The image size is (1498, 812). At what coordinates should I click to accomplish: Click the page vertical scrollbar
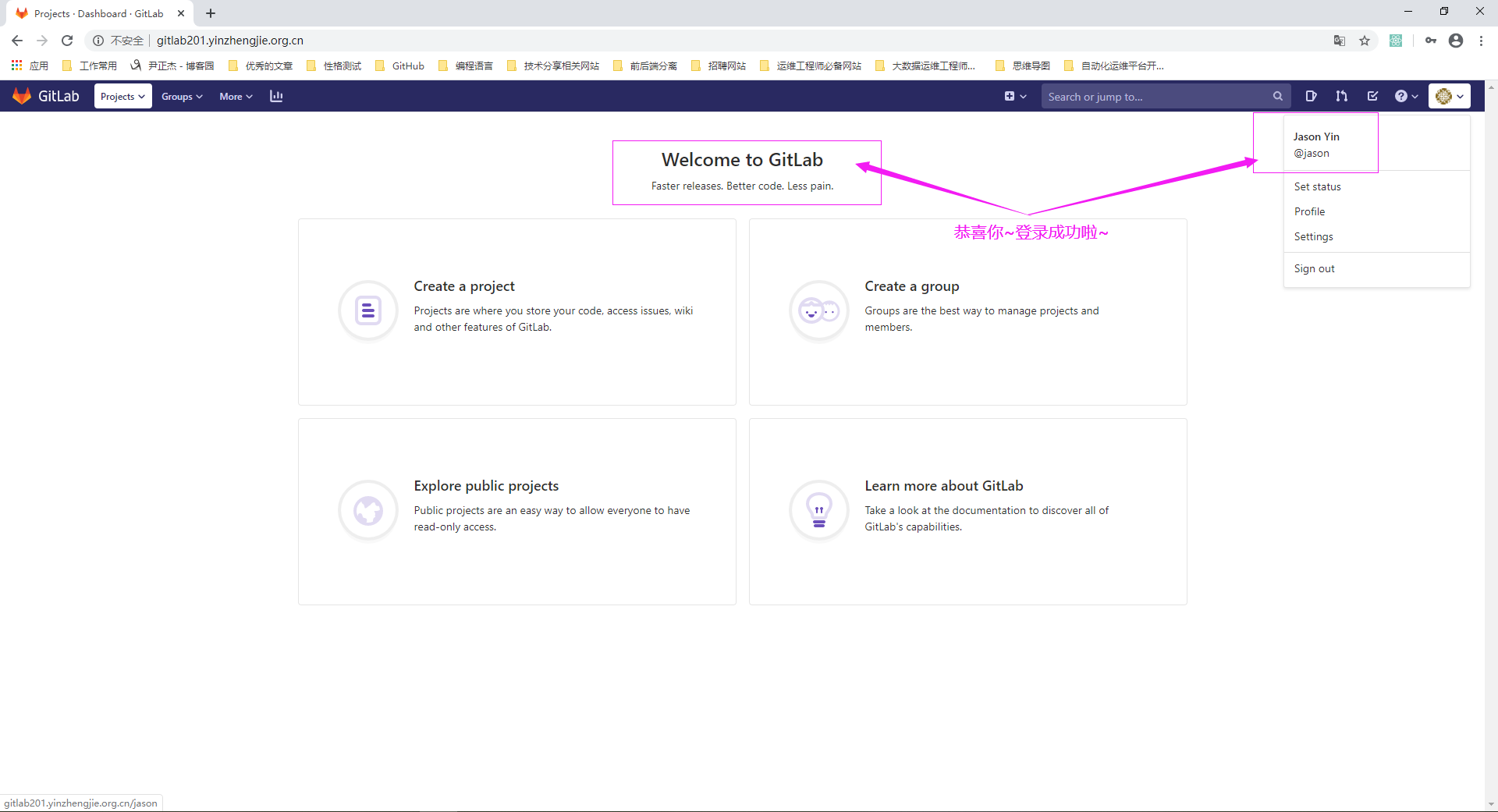pyautogui.click(x=1491, y=445)
